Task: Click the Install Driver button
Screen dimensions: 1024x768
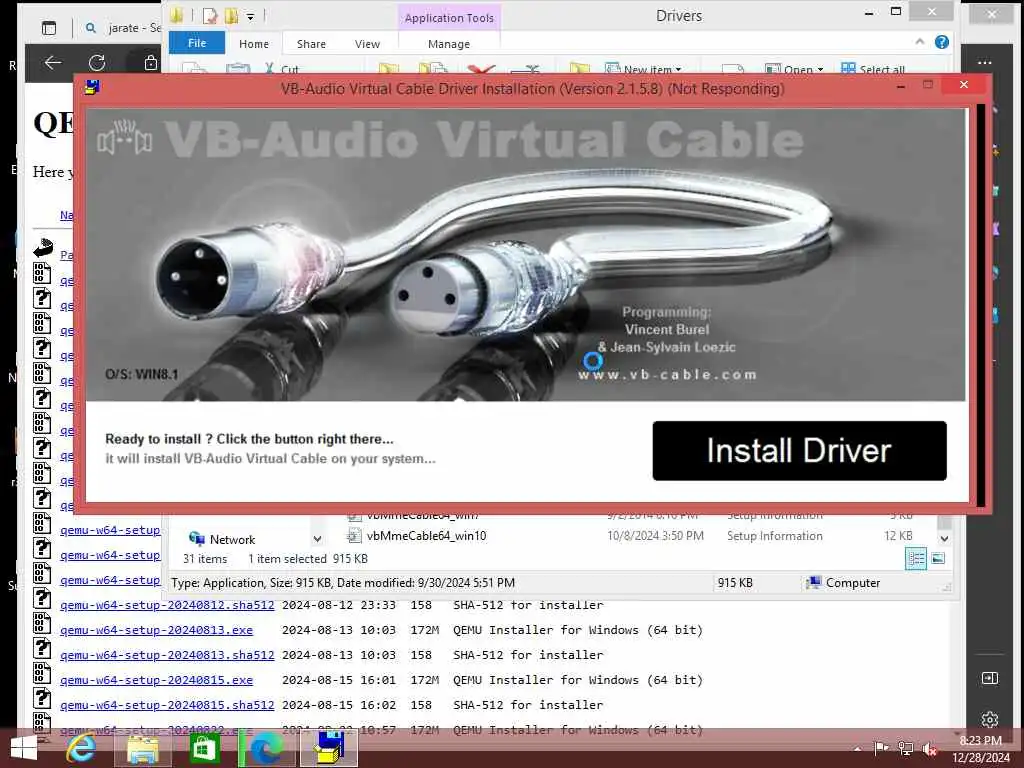Action: (799, 451)
